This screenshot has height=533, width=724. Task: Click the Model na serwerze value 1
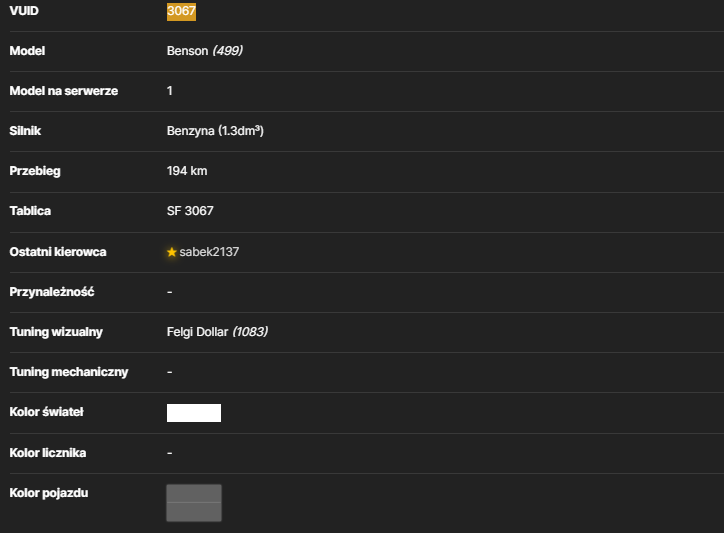(x=169, y=91)
